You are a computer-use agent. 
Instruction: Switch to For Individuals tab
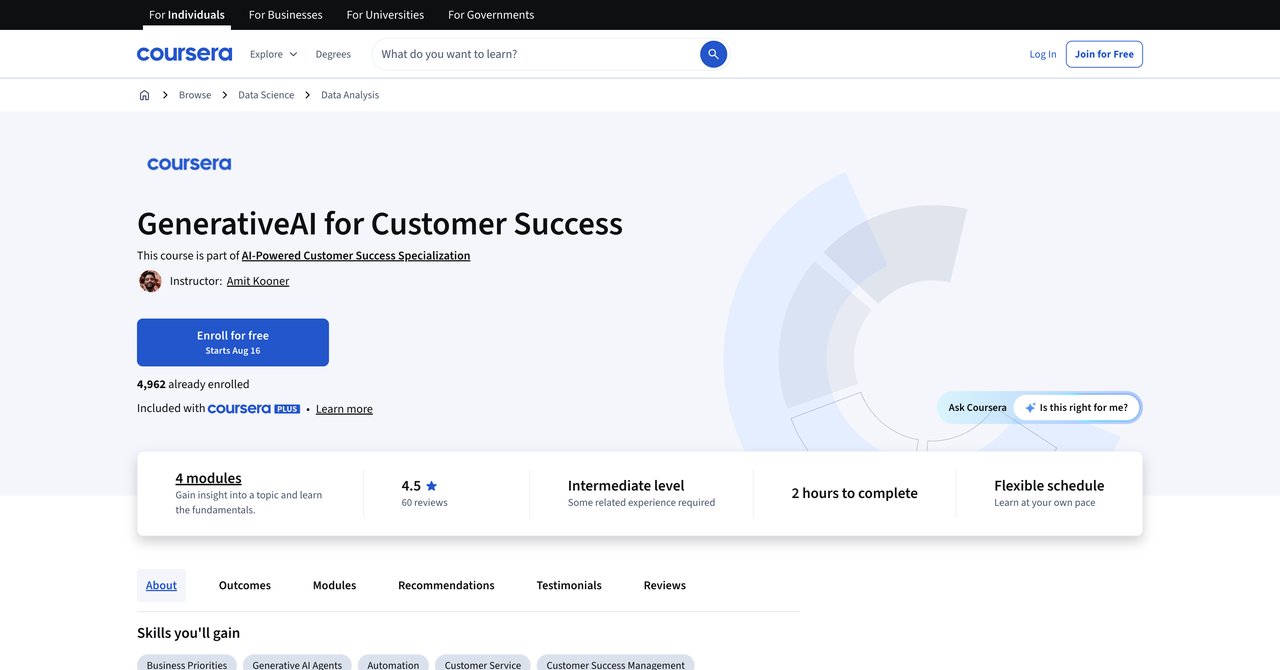187,15
